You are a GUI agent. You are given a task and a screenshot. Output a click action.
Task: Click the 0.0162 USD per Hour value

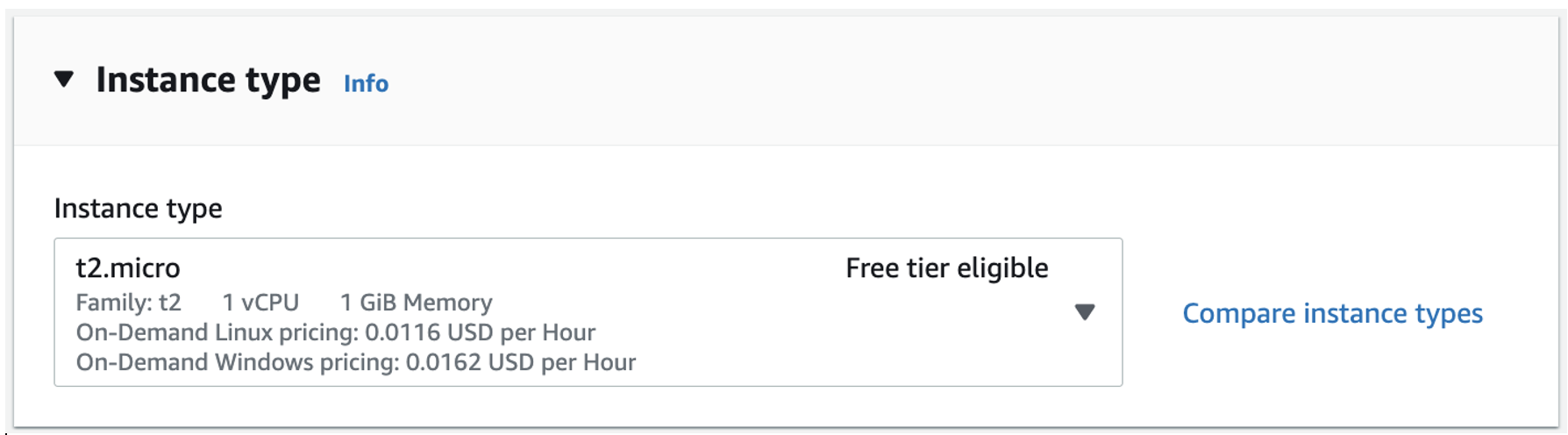click(x=521, y=362)
